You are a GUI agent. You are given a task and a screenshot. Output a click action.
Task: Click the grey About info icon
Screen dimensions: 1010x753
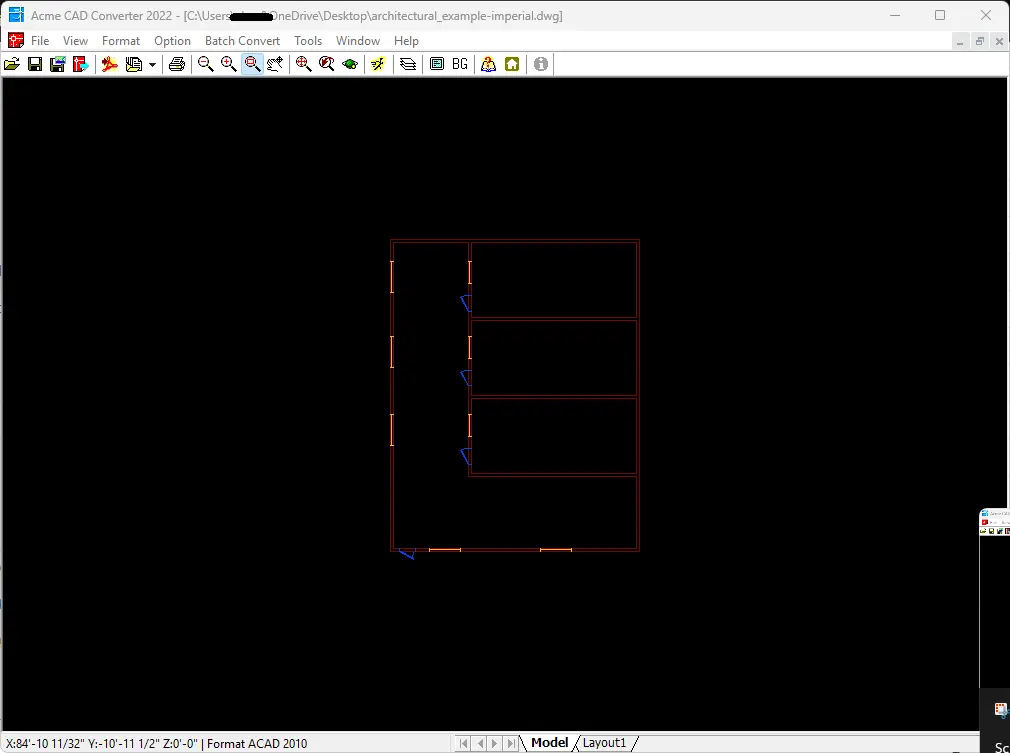pyautogui.click(x=541, y=64)
